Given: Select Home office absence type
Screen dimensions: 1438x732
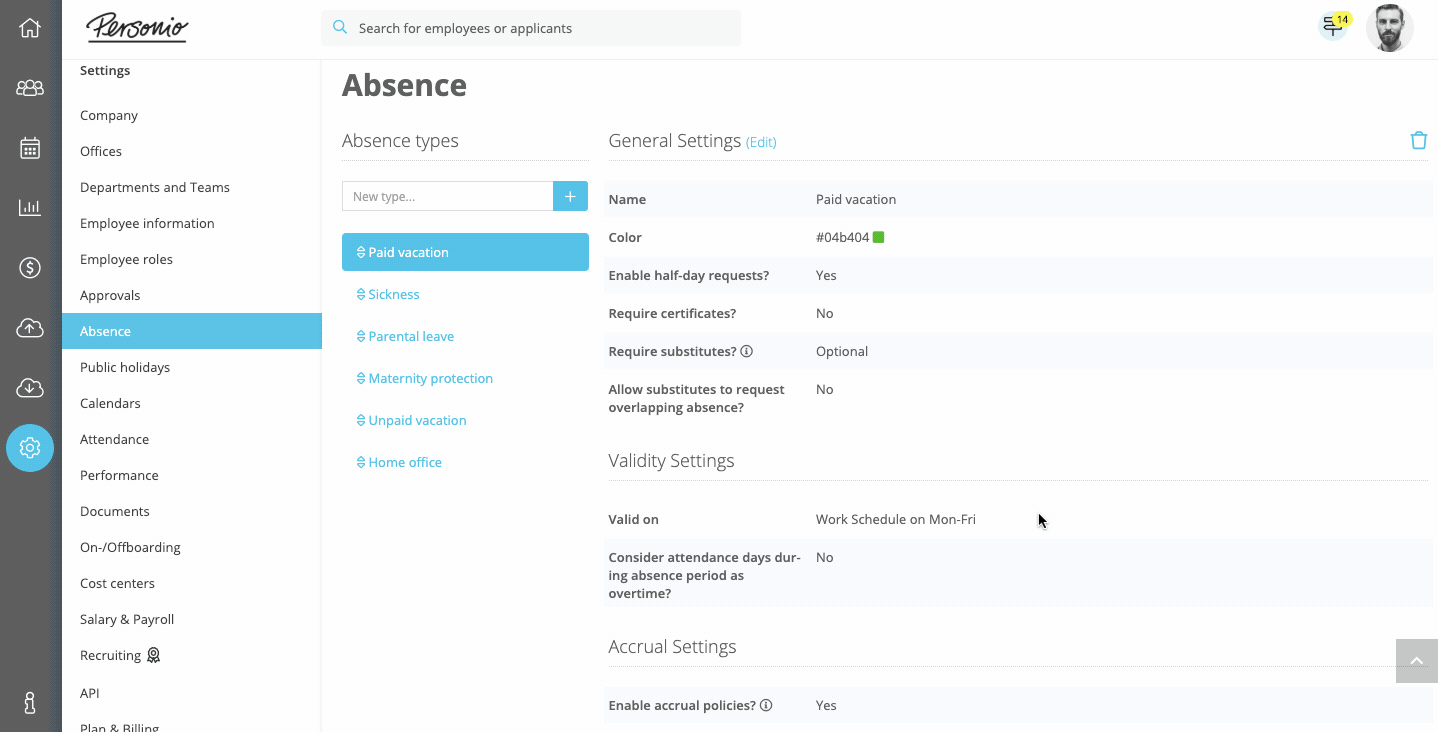Looking at the screenshot, I should (405, 462).
